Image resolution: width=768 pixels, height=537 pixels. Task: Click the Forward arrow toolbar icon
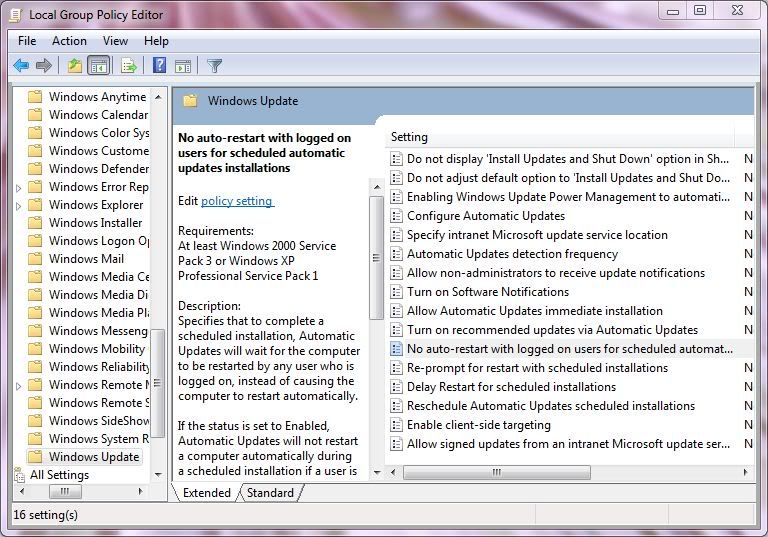[x=44, y=66]
